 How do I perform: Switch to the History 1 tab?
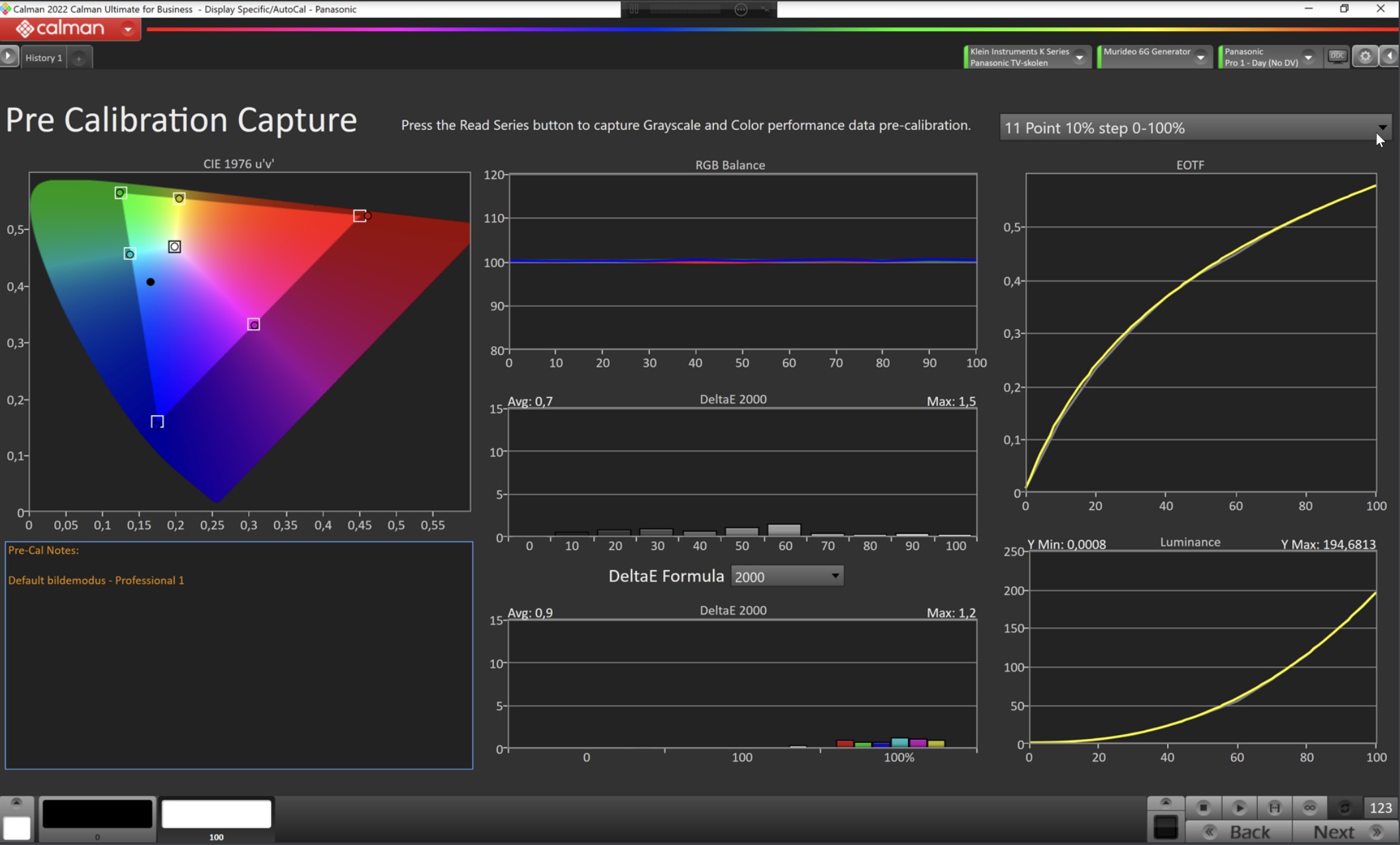[44, 58]
